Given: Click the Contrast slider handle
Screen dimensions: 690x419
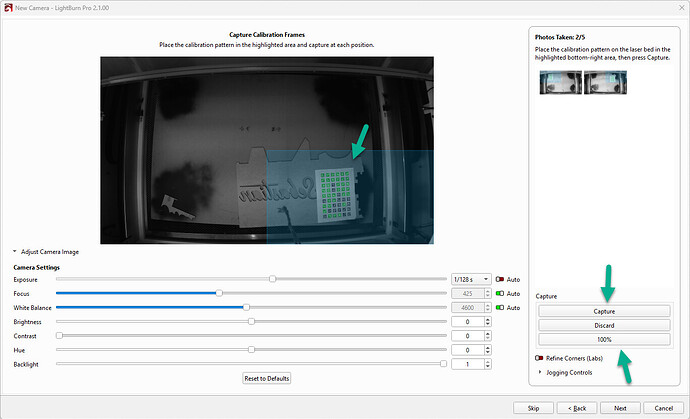Looking at the screenshot, I should click(x=59, y=335).
